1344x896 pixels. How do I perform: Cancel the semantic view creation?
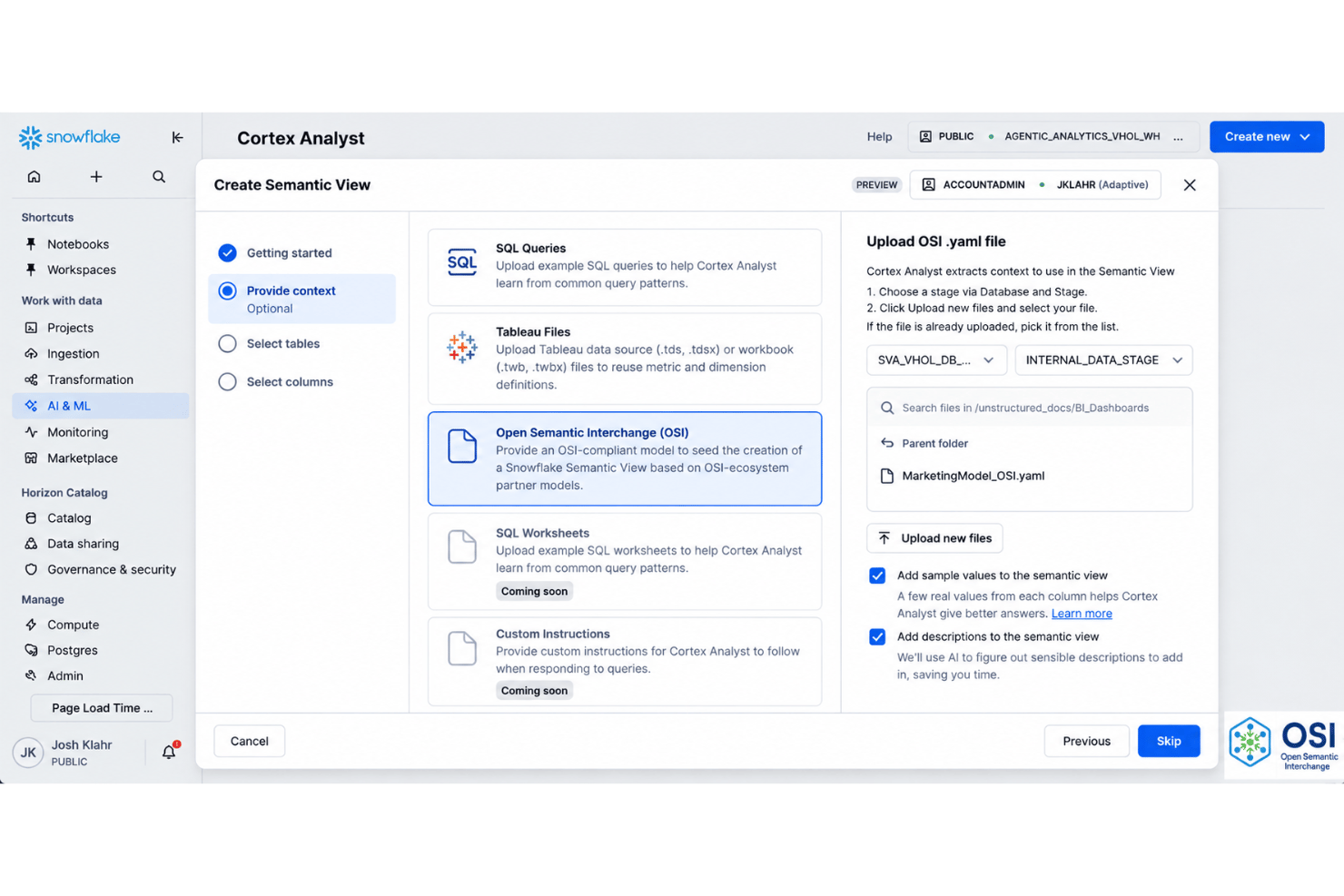[249, 741]
